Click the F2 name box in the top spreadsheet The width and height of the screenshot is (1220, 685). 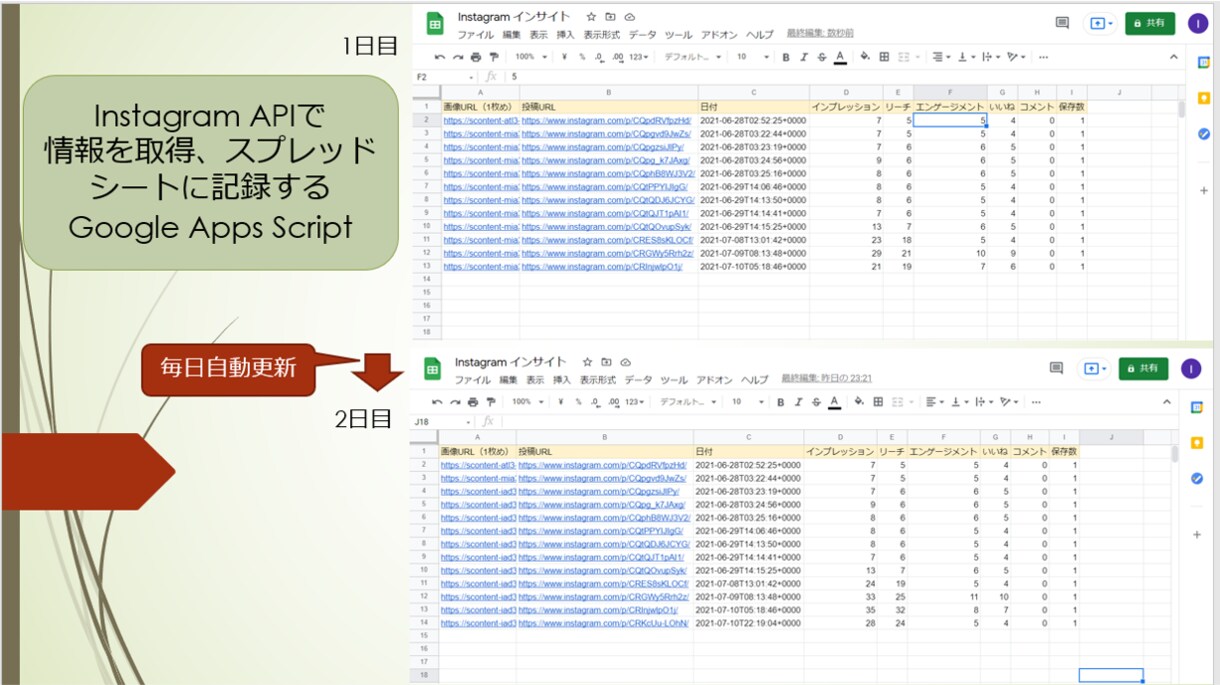[x=445, y=76]
